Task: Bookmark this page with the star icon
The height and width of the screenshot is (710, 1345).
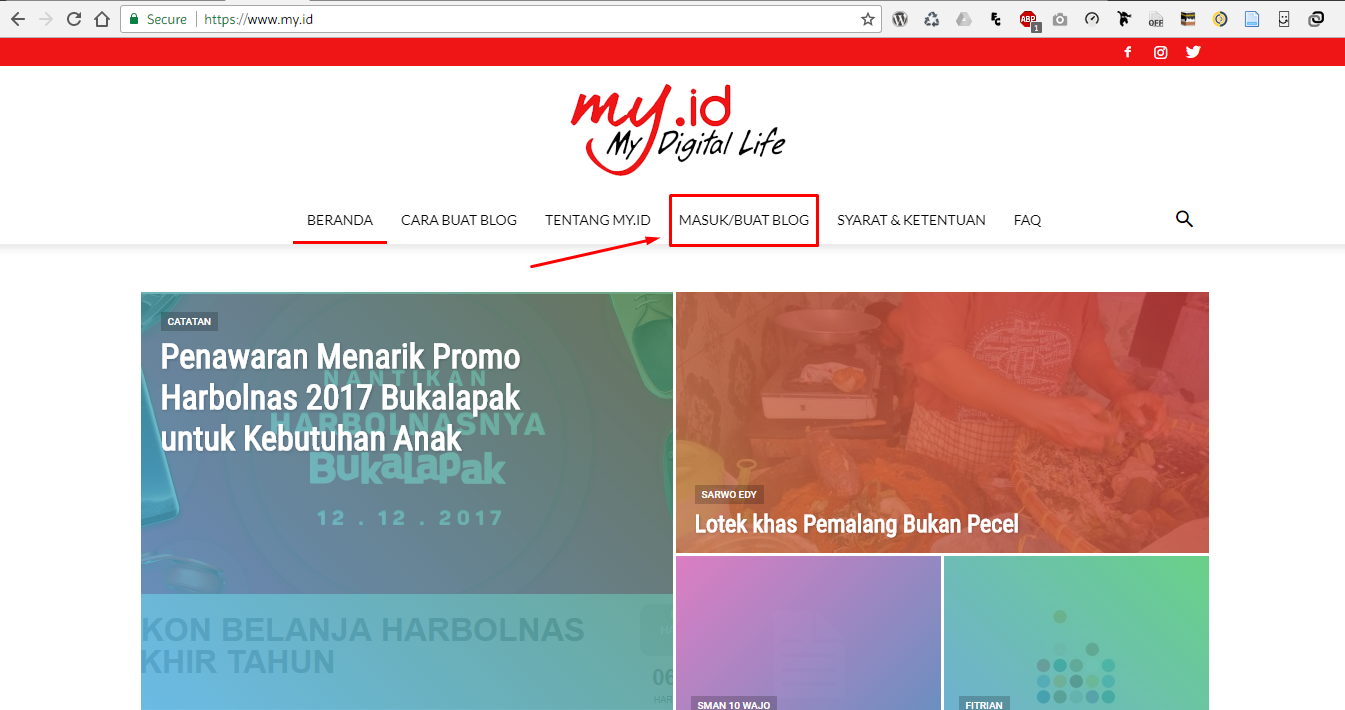Action: [868, 19]
